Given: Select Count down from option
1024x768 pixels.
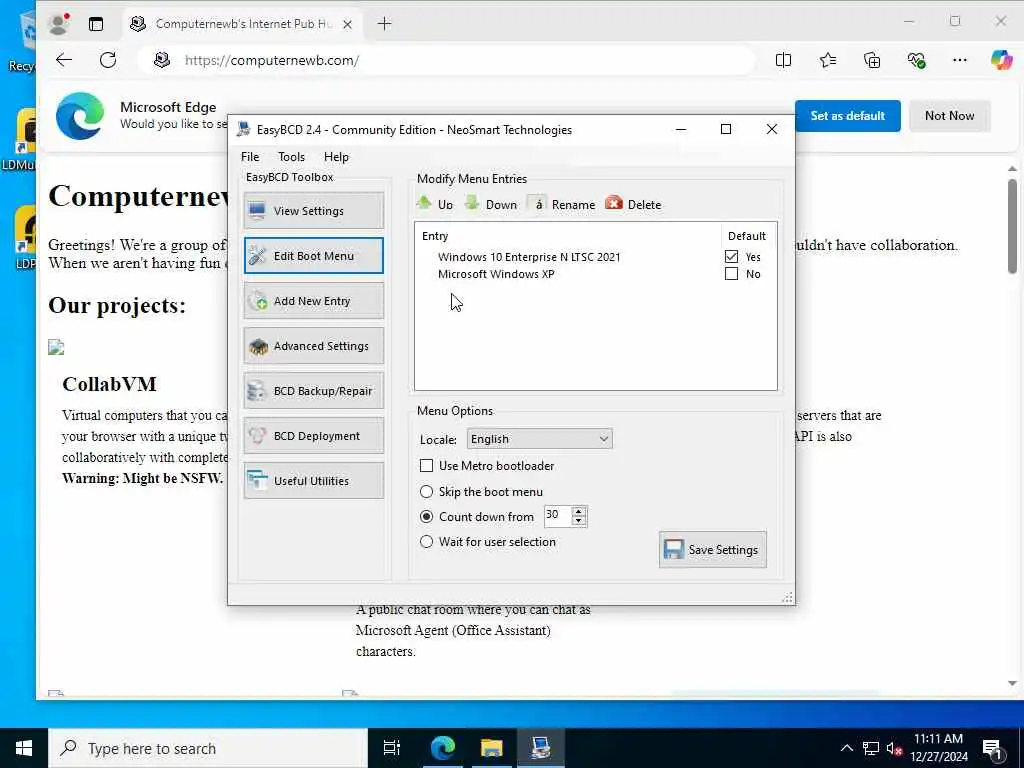Looking at the screenshot, I should (426, 517).
